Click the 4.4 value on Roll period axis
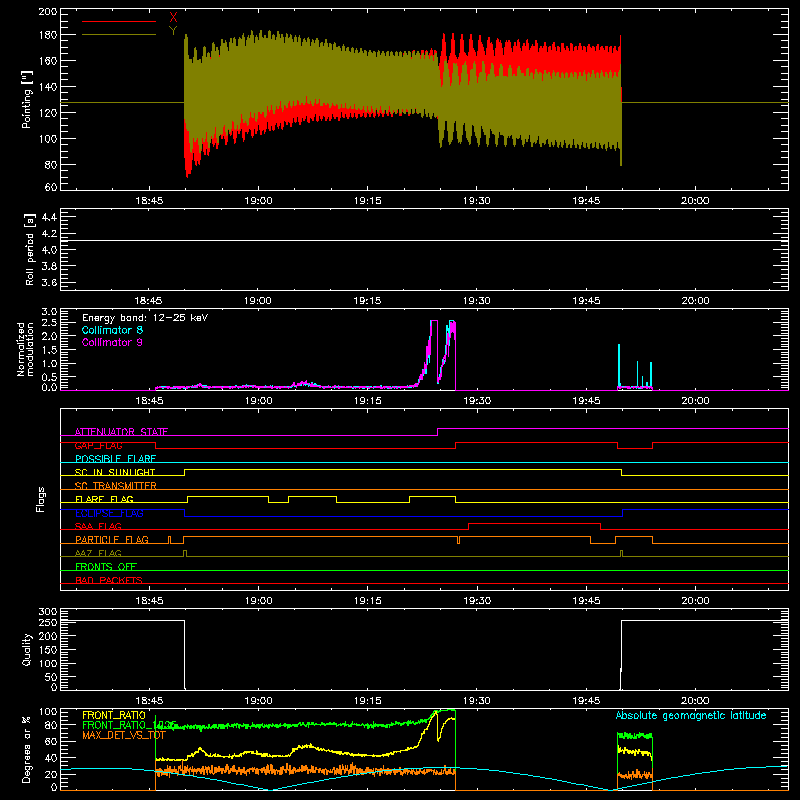The width and height of the screenshot is (800, 800). pos(49,217)
